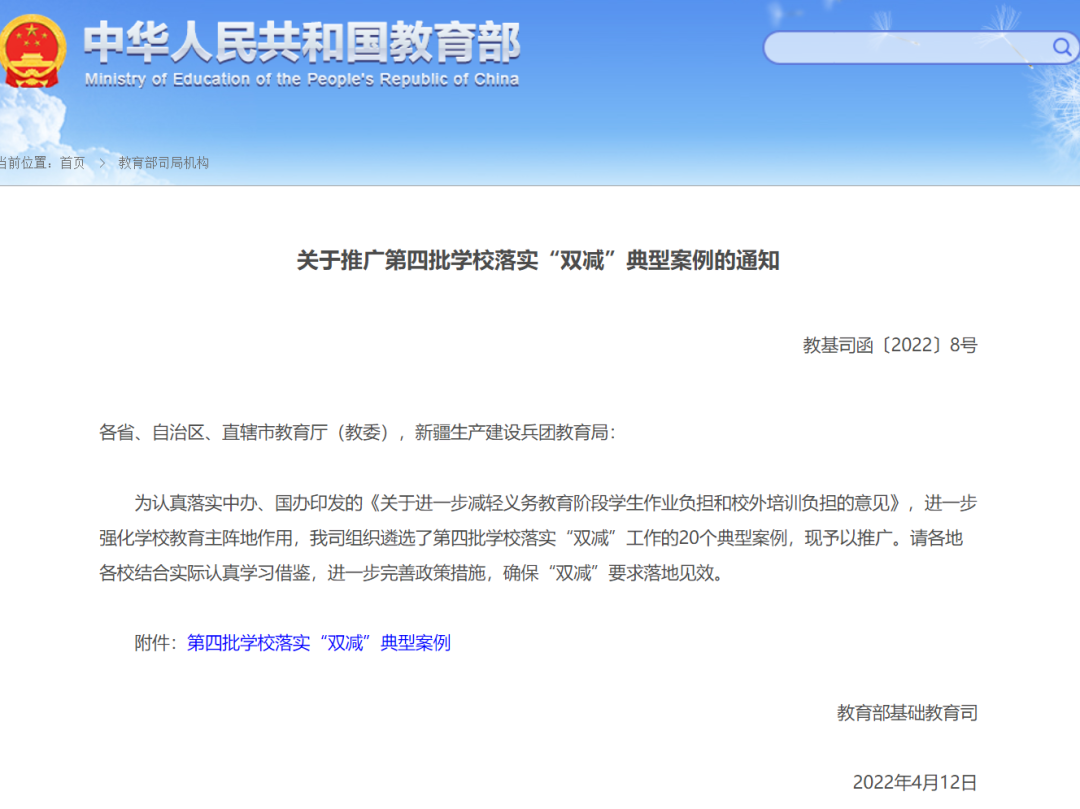Open the 教育部司局机构 breadcrumb link

pos(163,163)
